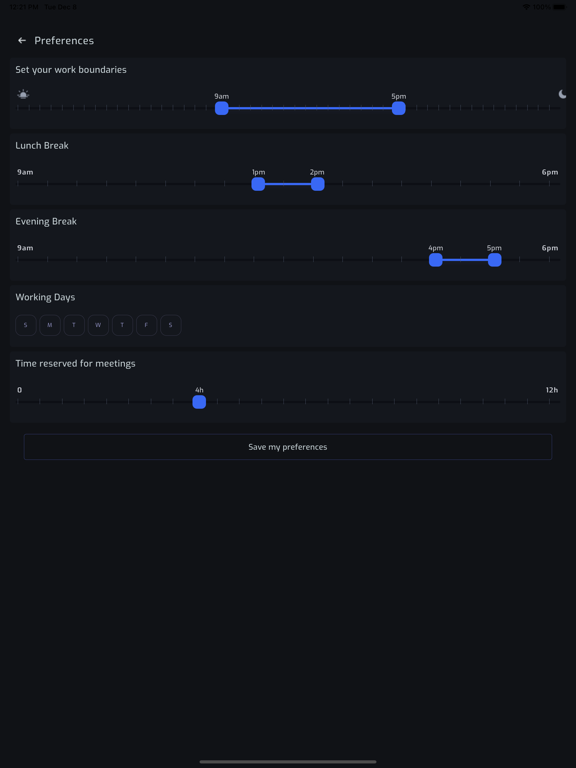Click the 12h end of meetings slider
The height and width of the screenshot is (768, 576).
tap(552, 390)
